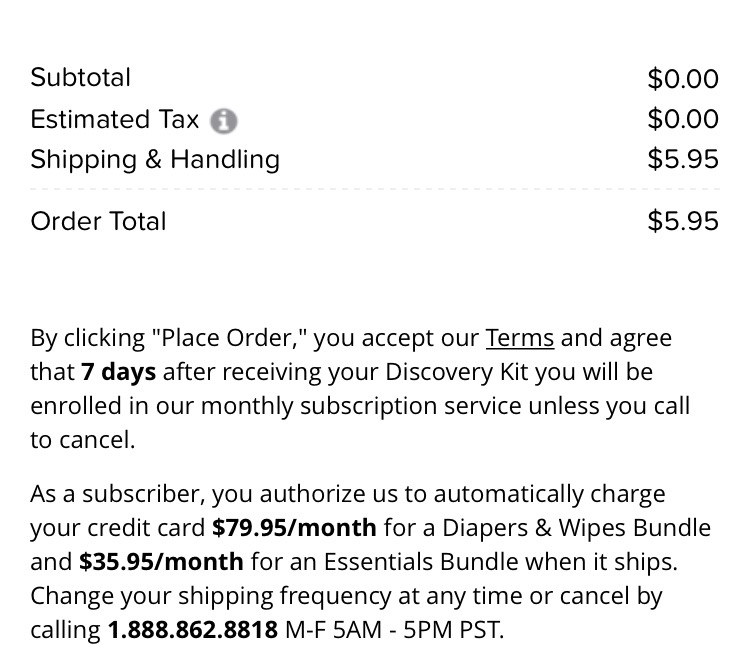Click the Essentials Bundle text
750x645 pixels.
pos(421,562)
